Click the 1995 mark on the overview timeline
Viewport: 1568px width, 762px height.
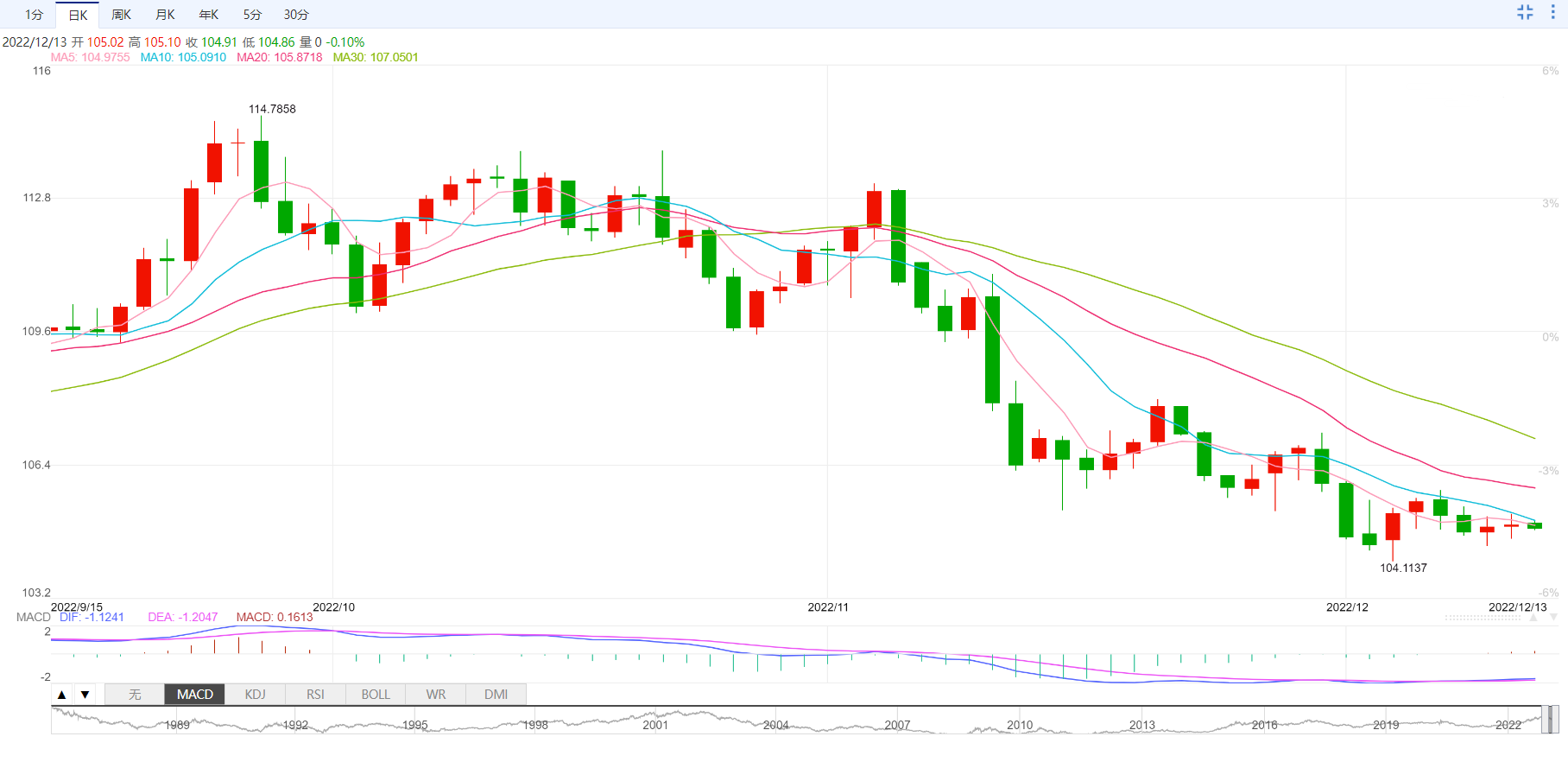[415, 725]
